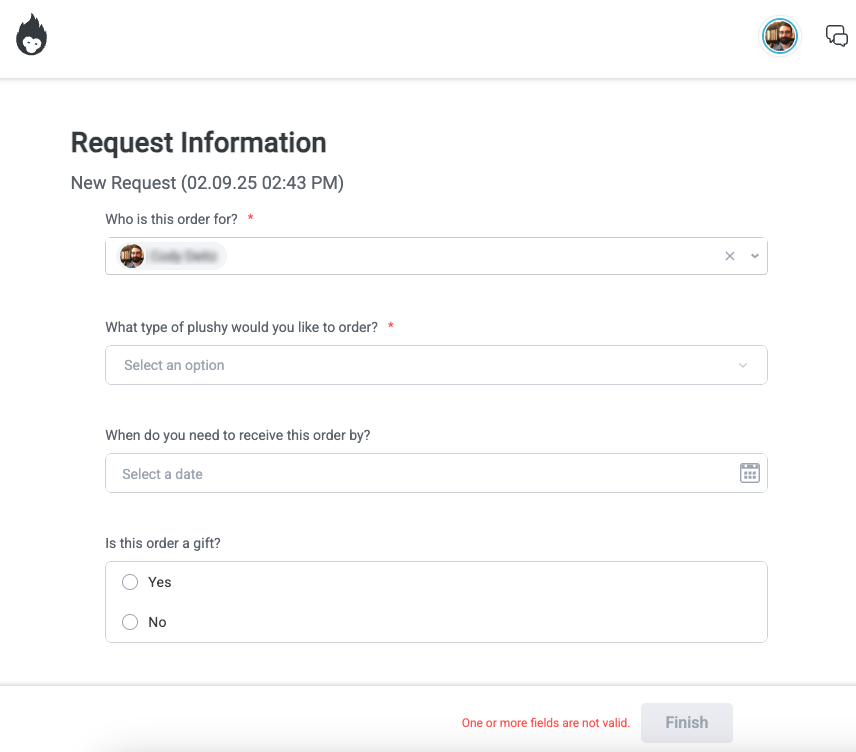Click the chevron arrow in plushy dropdown

click(x=743, y=365)
